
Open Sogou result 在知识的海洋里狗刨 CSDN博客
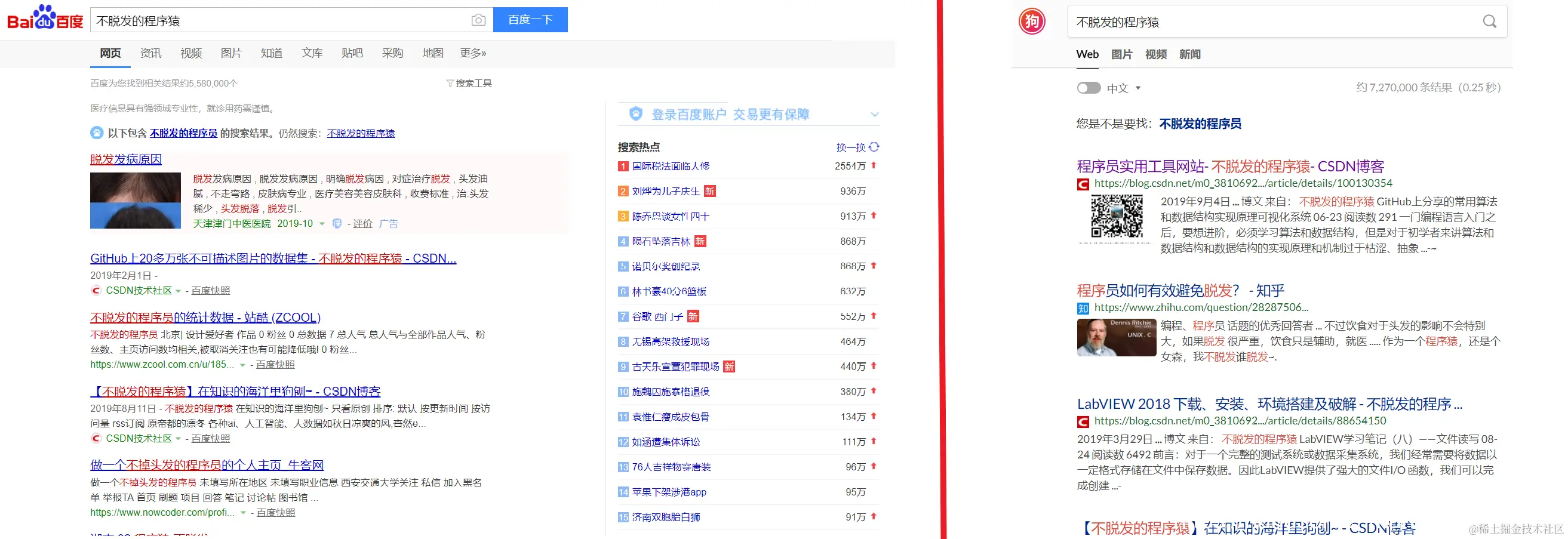pos(1247,528)
